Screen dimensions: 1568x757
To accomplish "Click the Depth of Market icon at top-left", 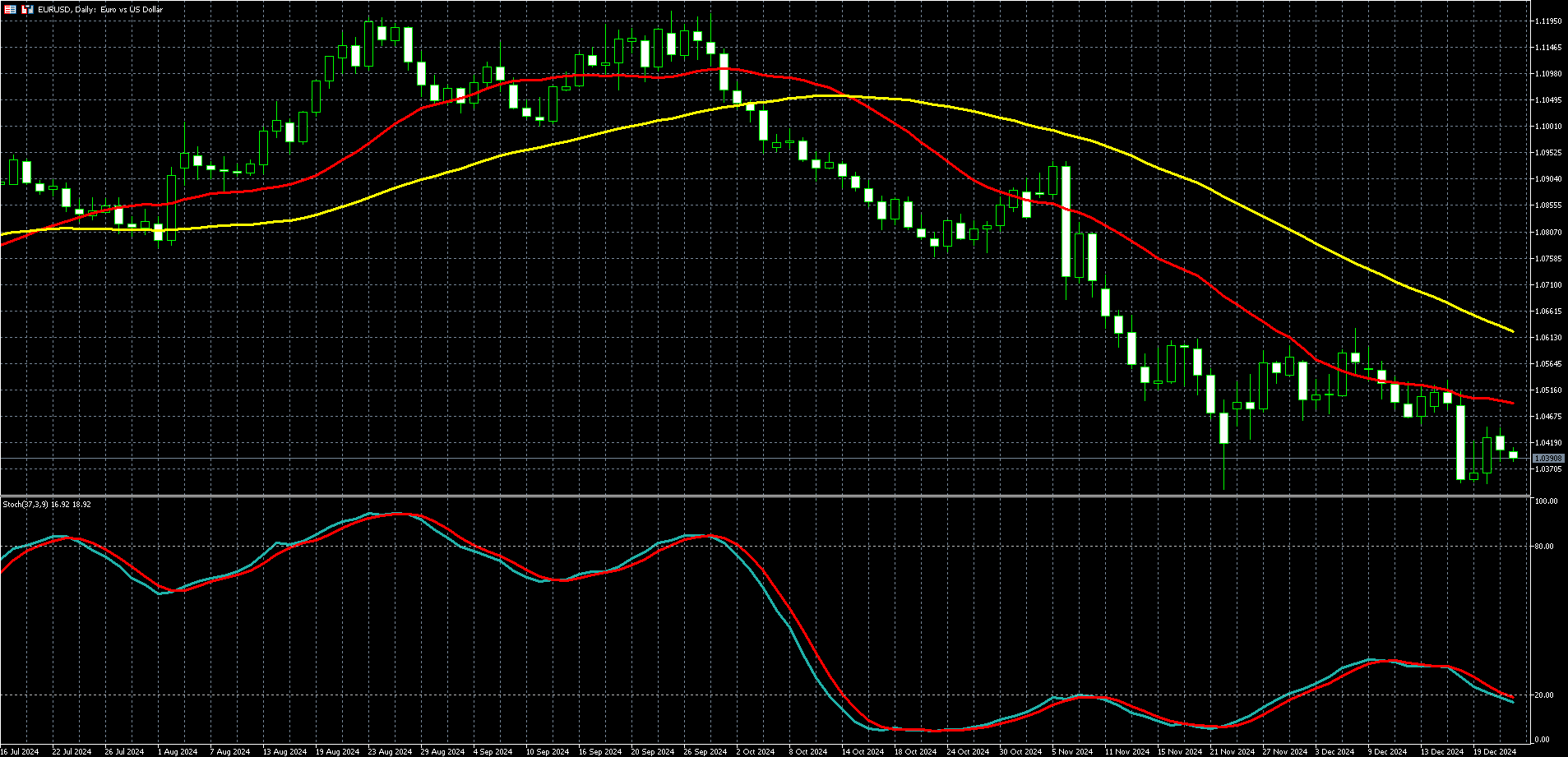I will click(x=11, y=10).
